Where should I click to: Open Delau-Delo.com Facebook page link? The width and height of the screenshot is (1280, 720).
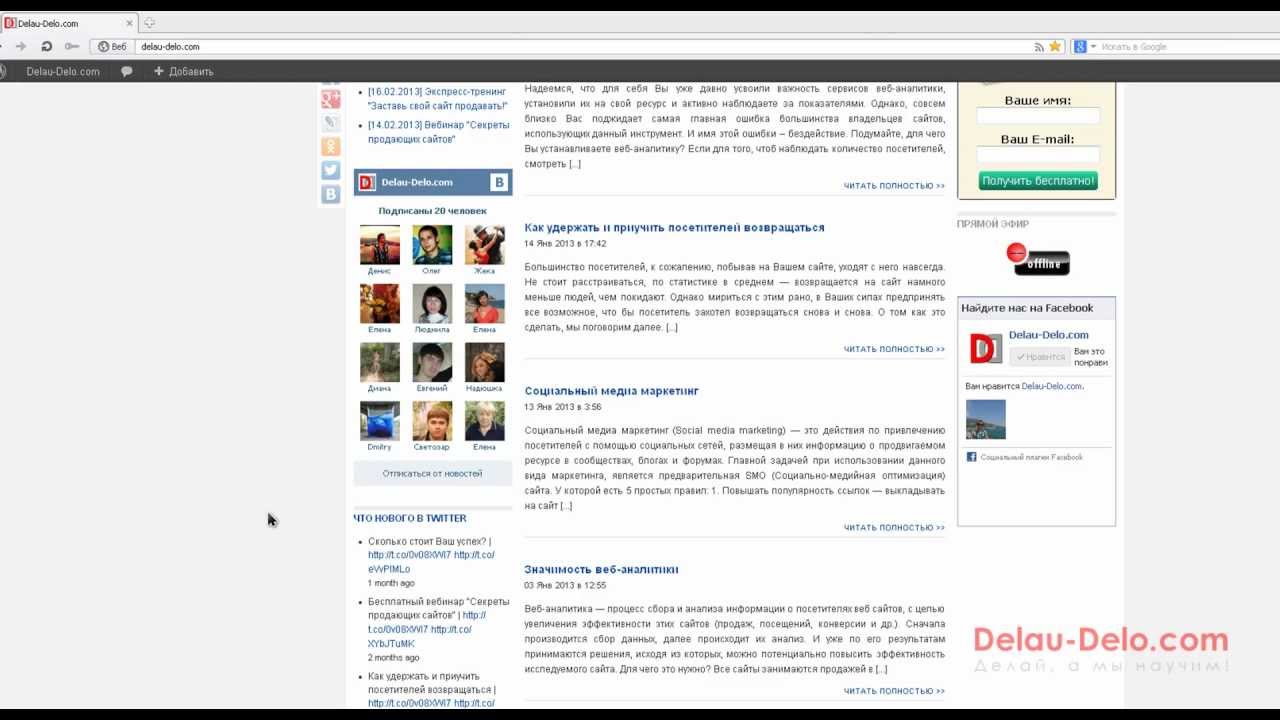pos(1048,335)
